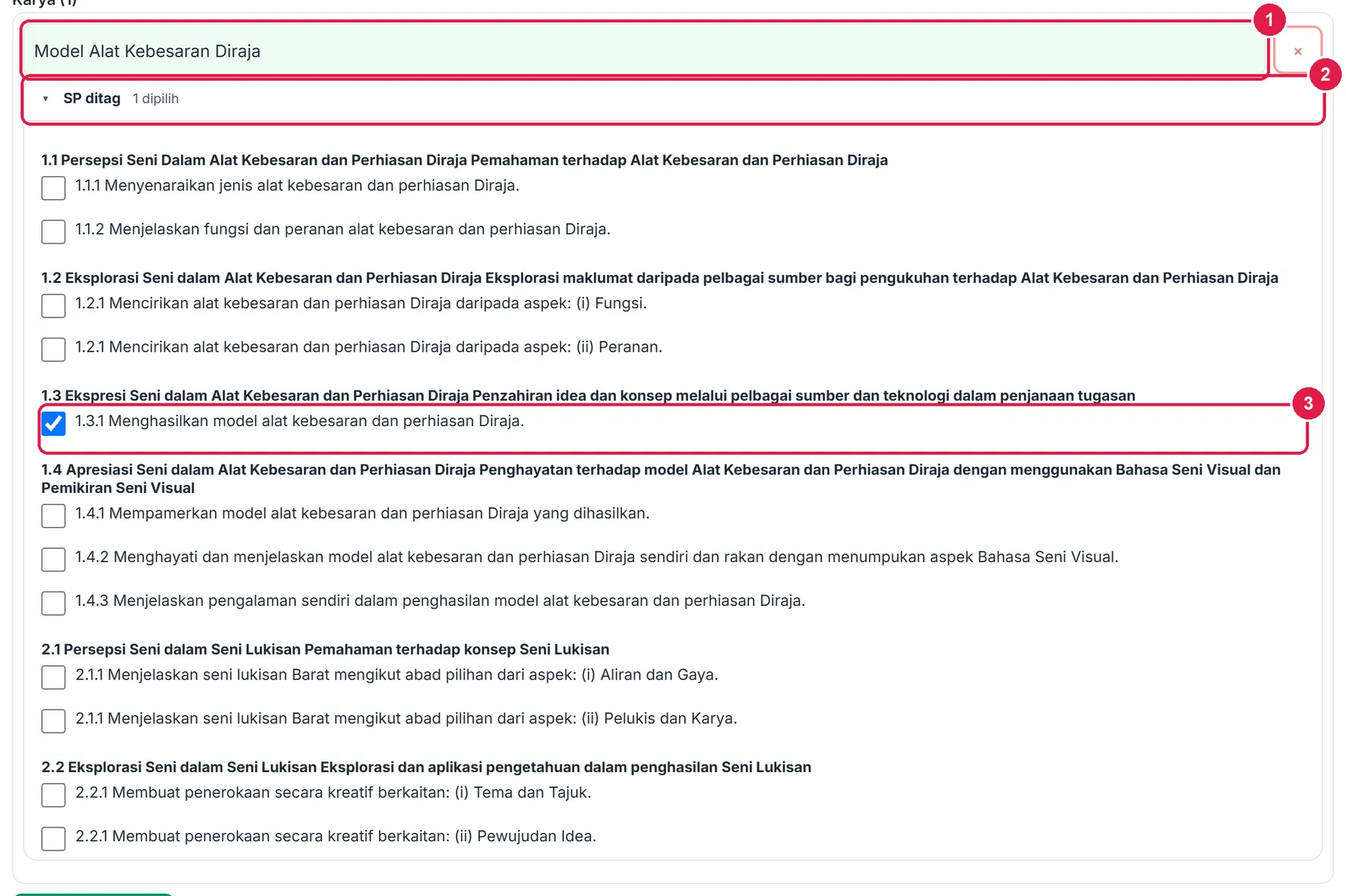Check 1.2.1 Mencirikan aspek (i) Fungsi
1346x896 pixels.
53,305
